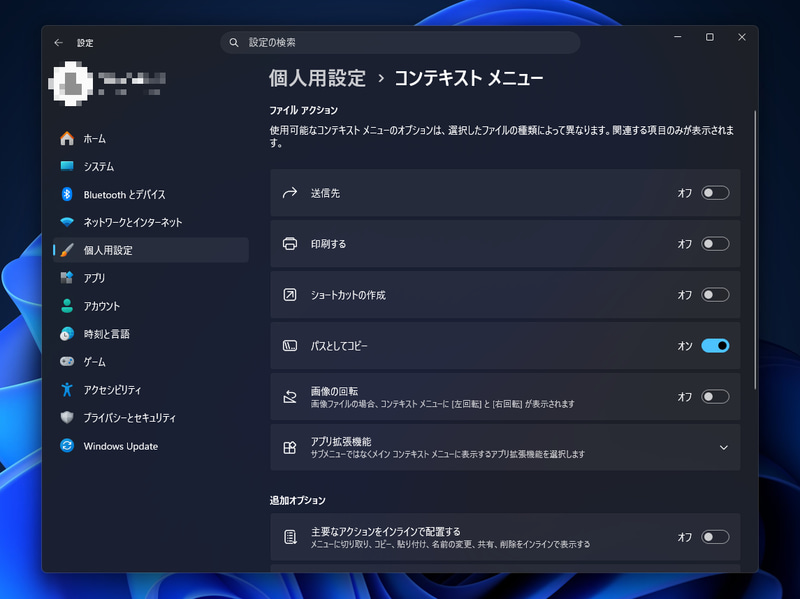Click the 時刻と言語 clock icon

(x=67, y=334)
